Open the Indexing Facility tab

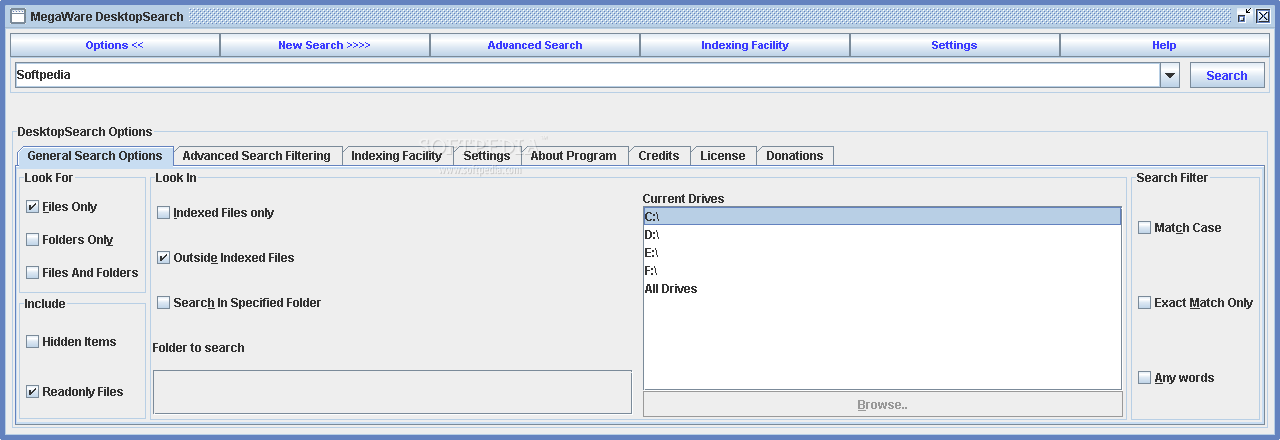(x=397, y=156)
